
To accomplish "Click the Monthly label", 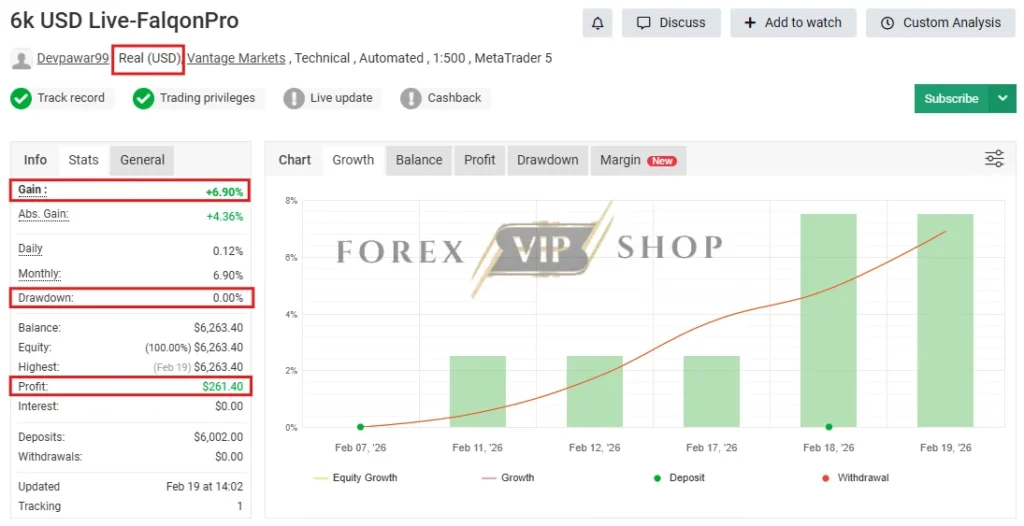I will tap(39, 274).
